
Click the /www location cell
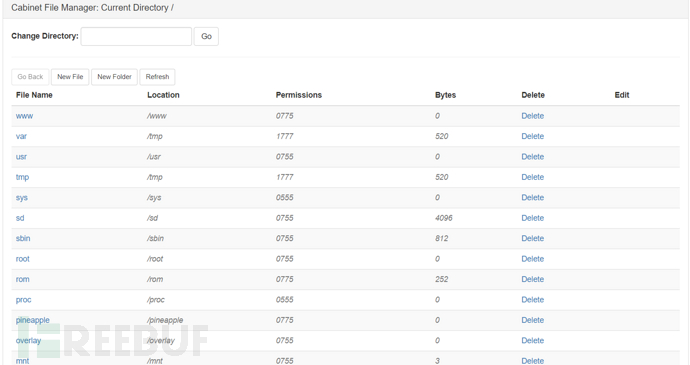(157, 116)
